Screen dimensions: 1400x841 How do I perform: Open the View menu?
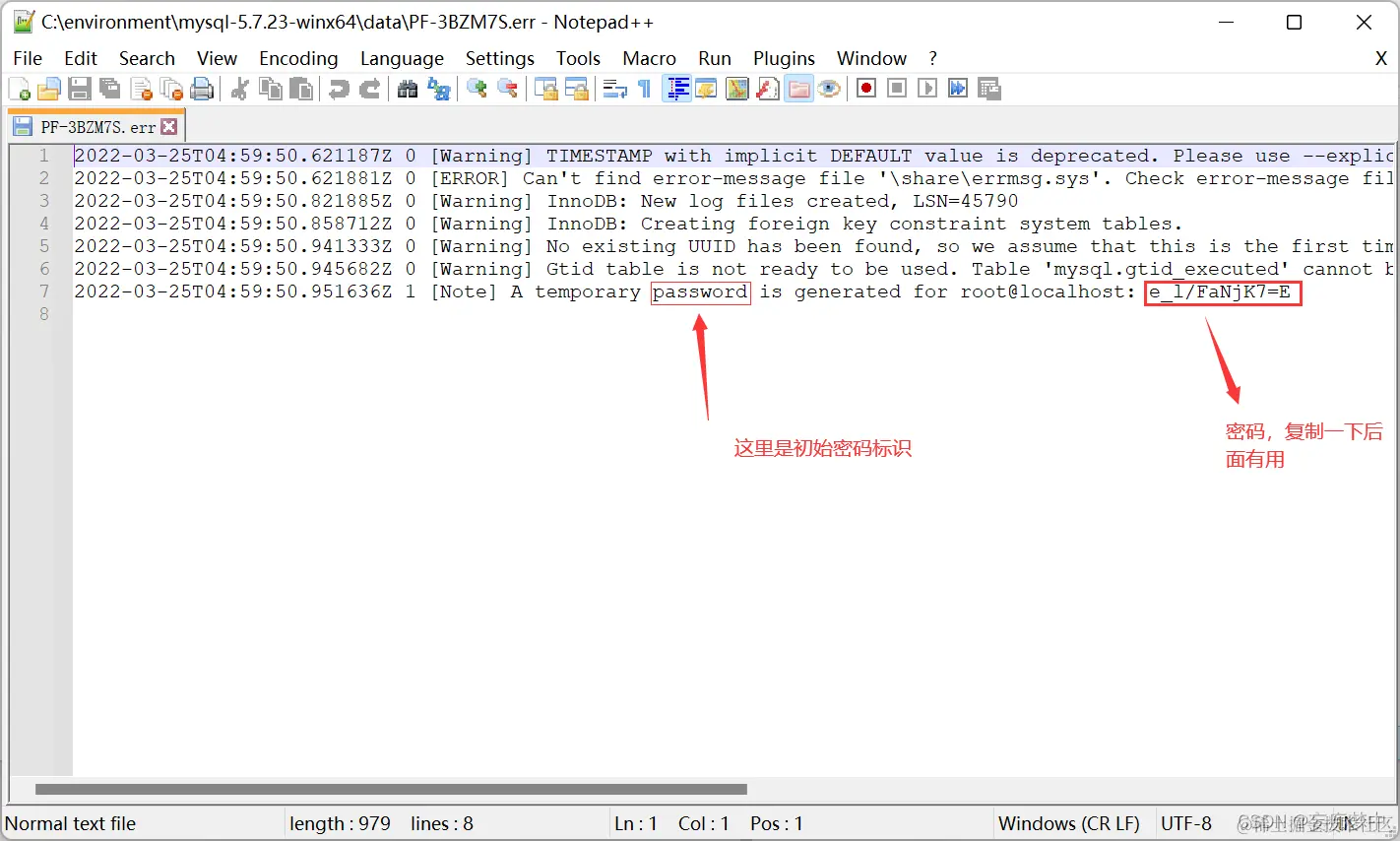217,59
